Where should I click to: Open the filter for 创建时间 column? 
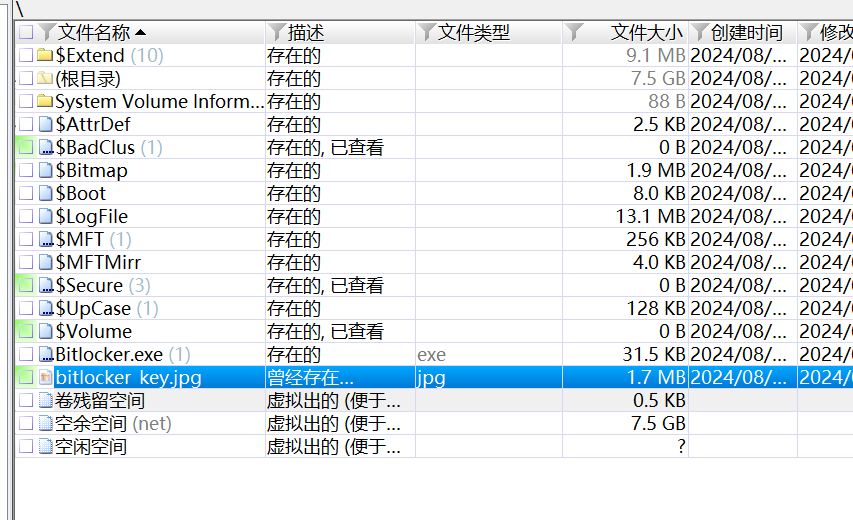click(x=701, y=32)
